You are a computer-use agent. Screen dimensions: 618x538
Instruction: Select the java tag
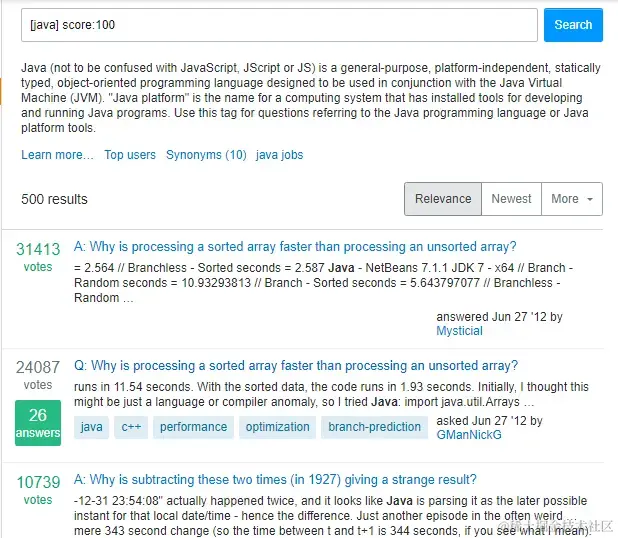pyautogui.click(x=91, y=427)
